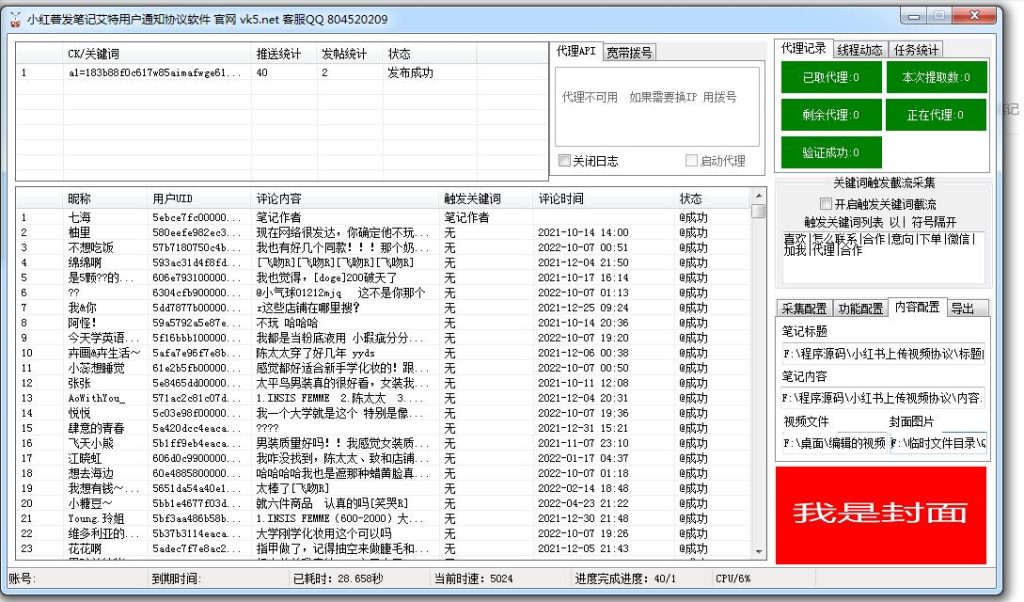Go to the 导出 tab

(962, 308)
